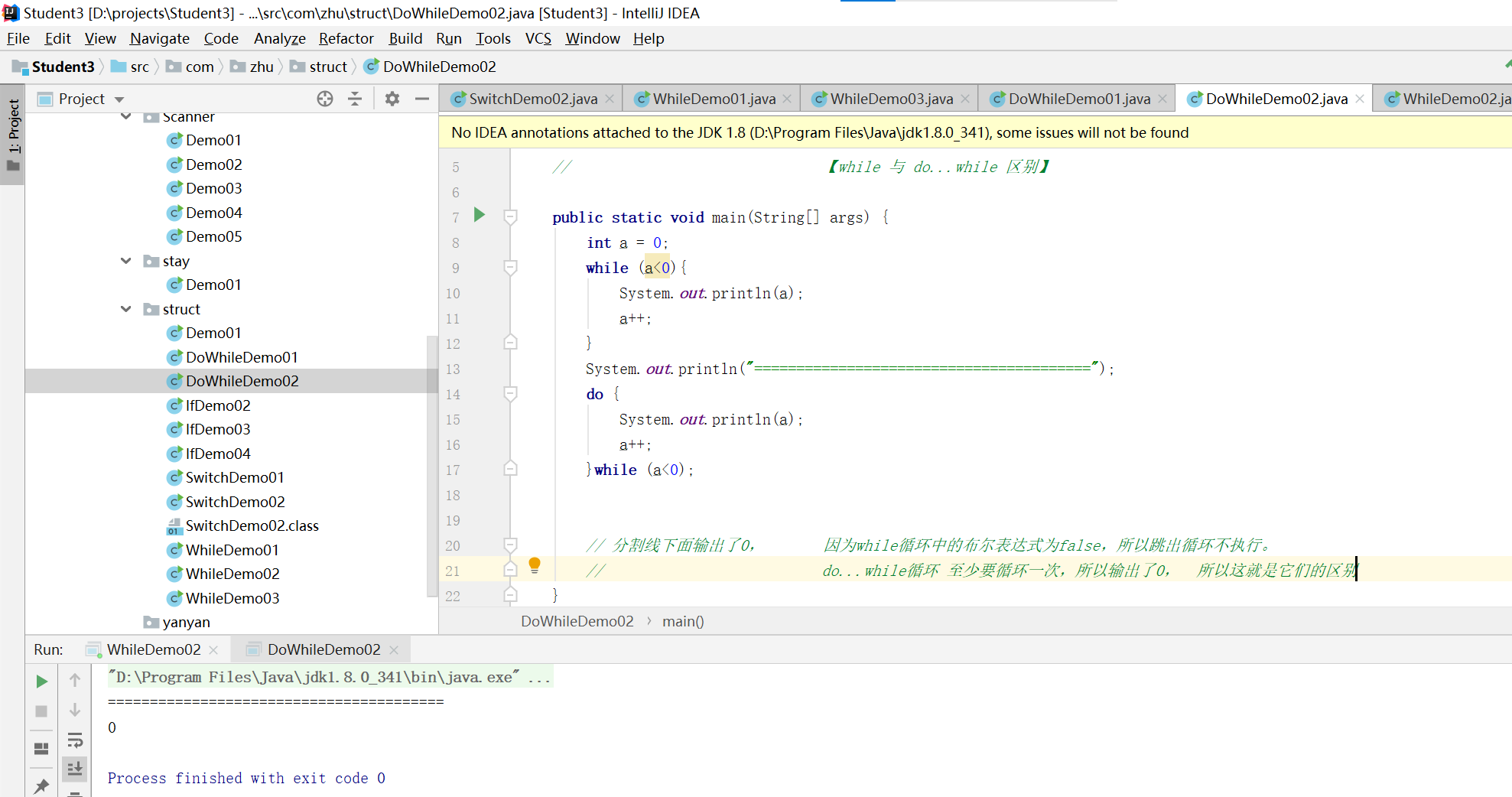This screenshot has width=1512, height=797.
Task: Close the SwitchDemo02.java tab
Action: (610, 99)
